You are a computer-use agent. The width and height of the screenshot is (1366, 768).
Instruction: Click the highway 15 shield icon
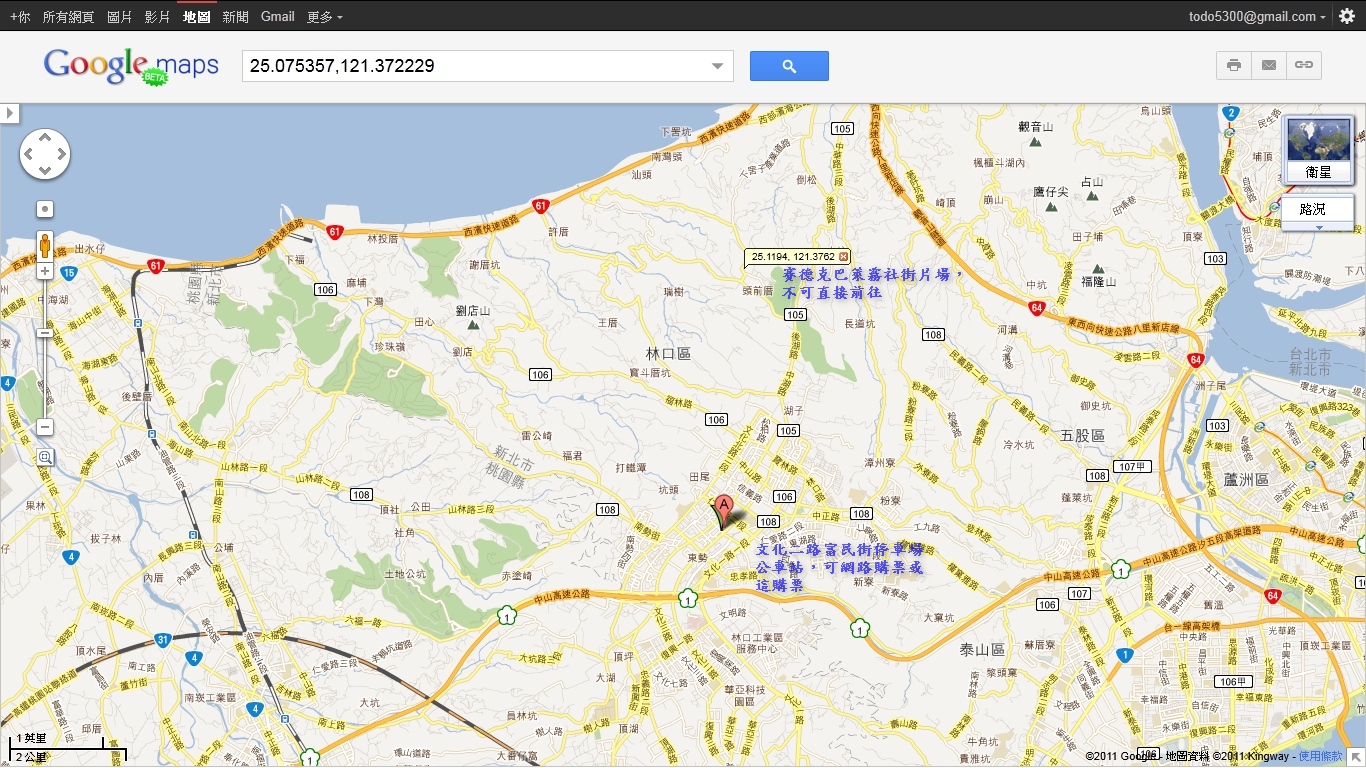(69, 272)
